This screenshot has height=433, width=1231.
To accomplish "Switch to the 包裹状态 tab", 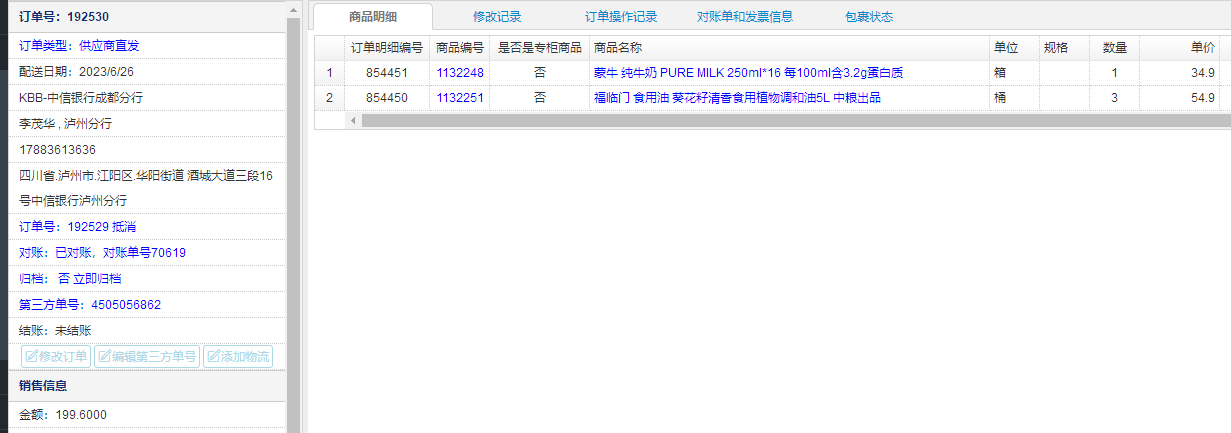I will point(869,17).
